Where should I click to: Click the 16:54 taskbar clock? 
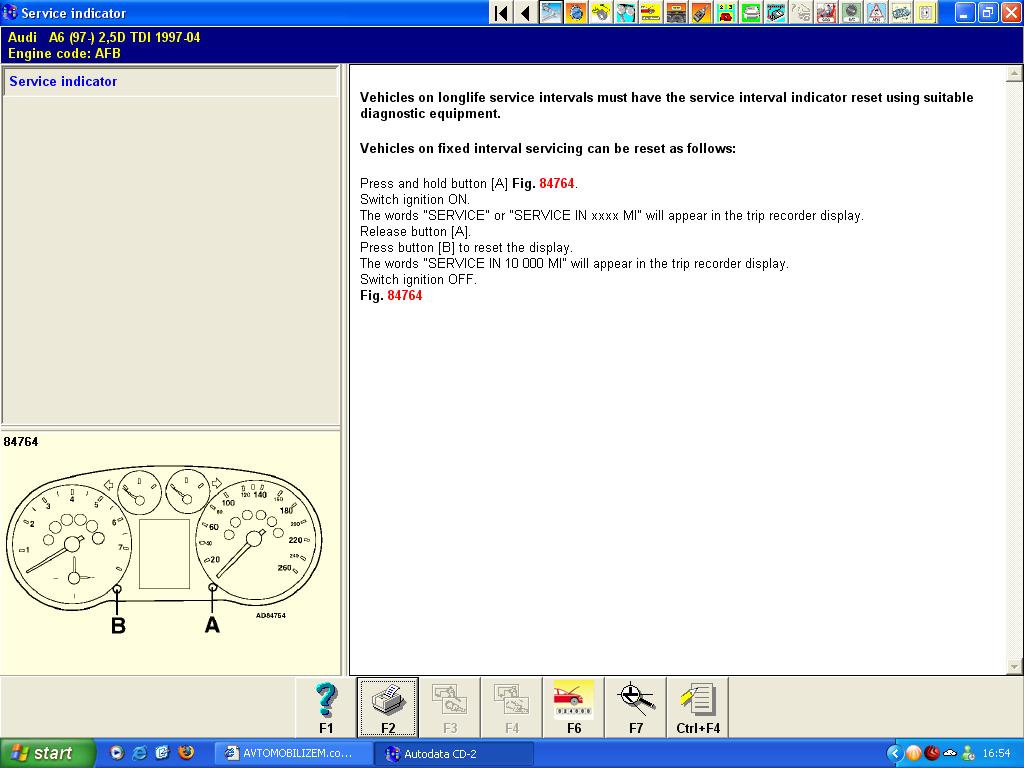tap(996, 754)
